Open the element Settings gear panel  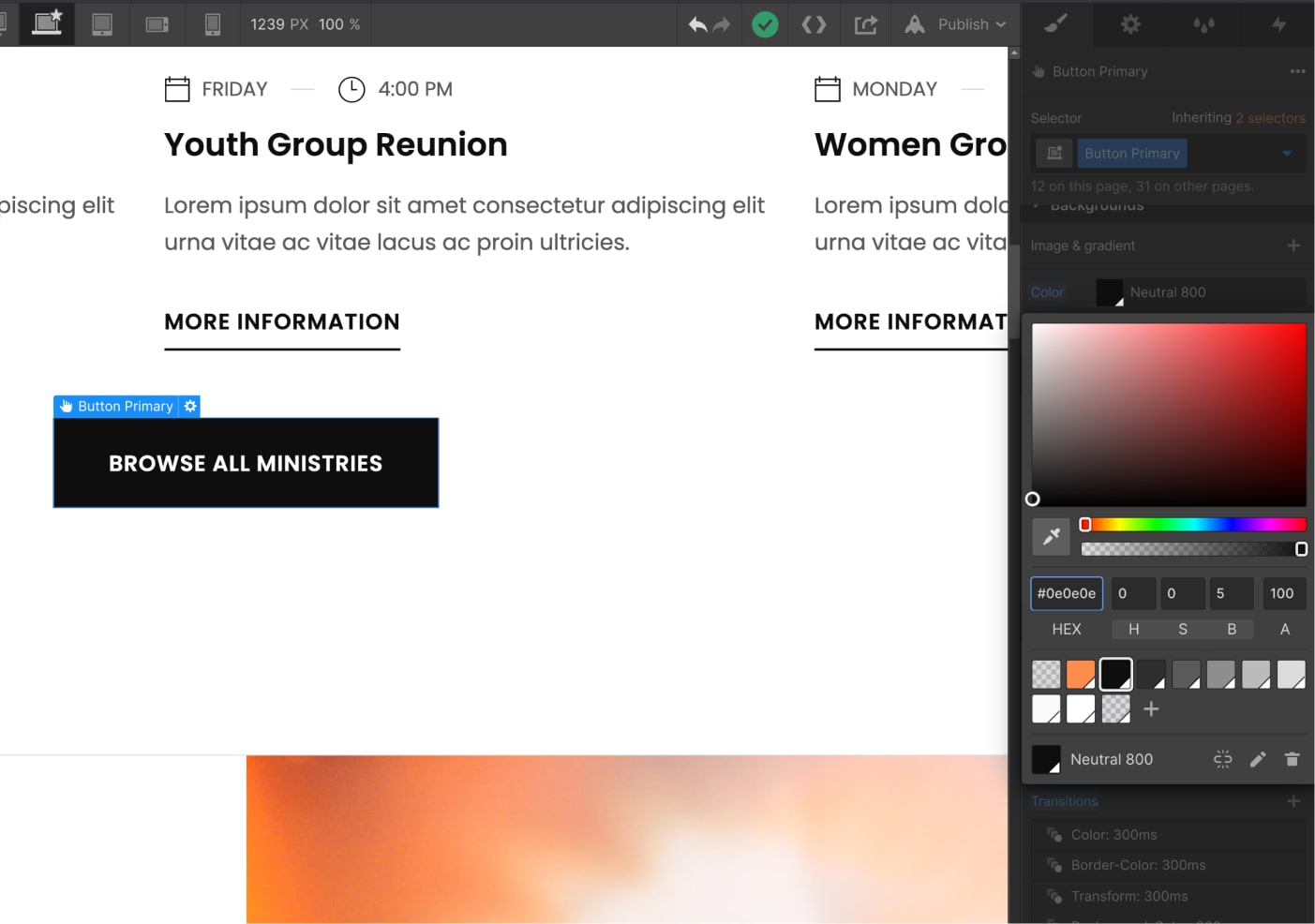pos(1129,24)
